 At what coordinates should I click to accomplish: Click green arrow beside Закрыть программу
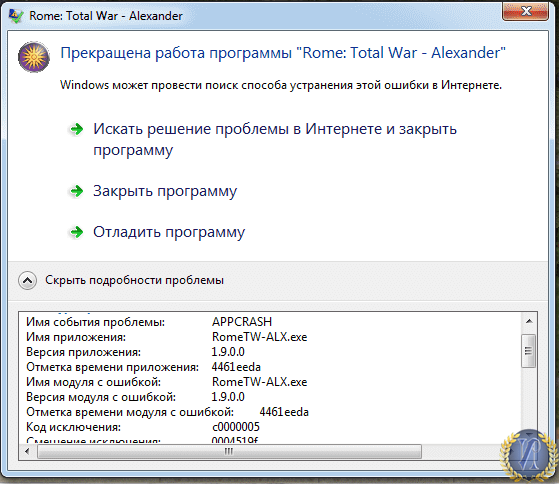(x=76, y=191)
